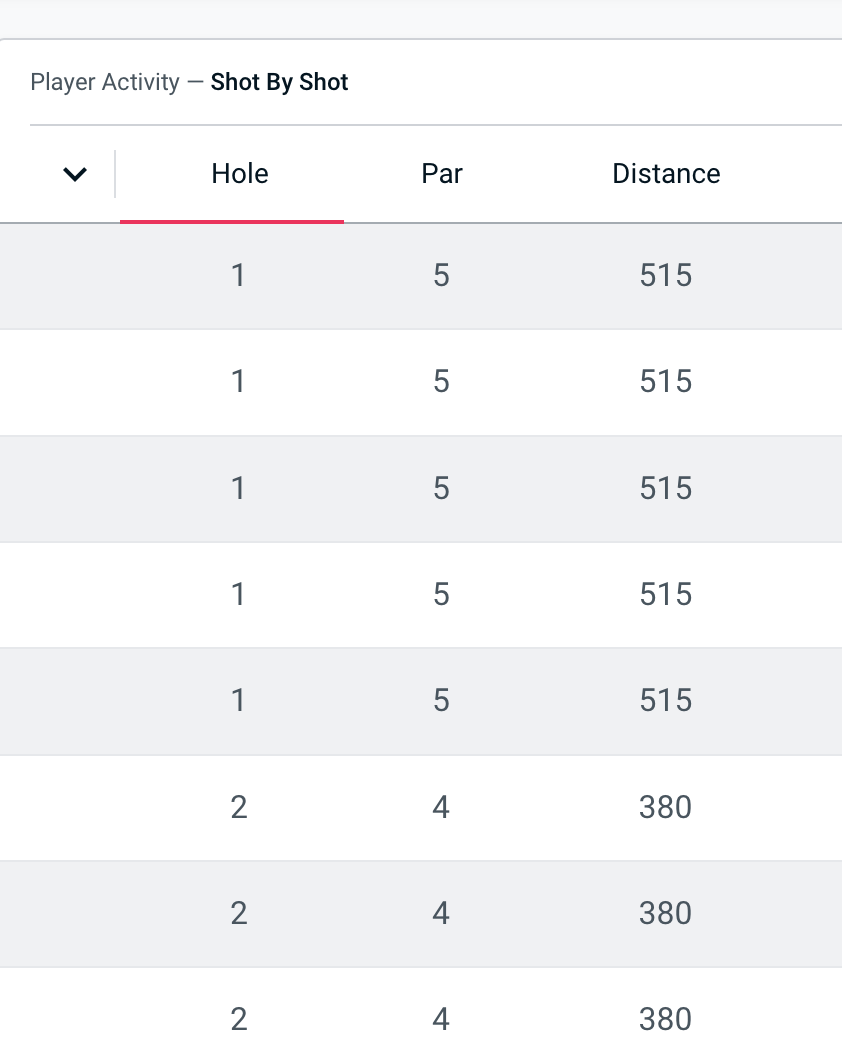Select the Par column header

(x=442, y=174)
